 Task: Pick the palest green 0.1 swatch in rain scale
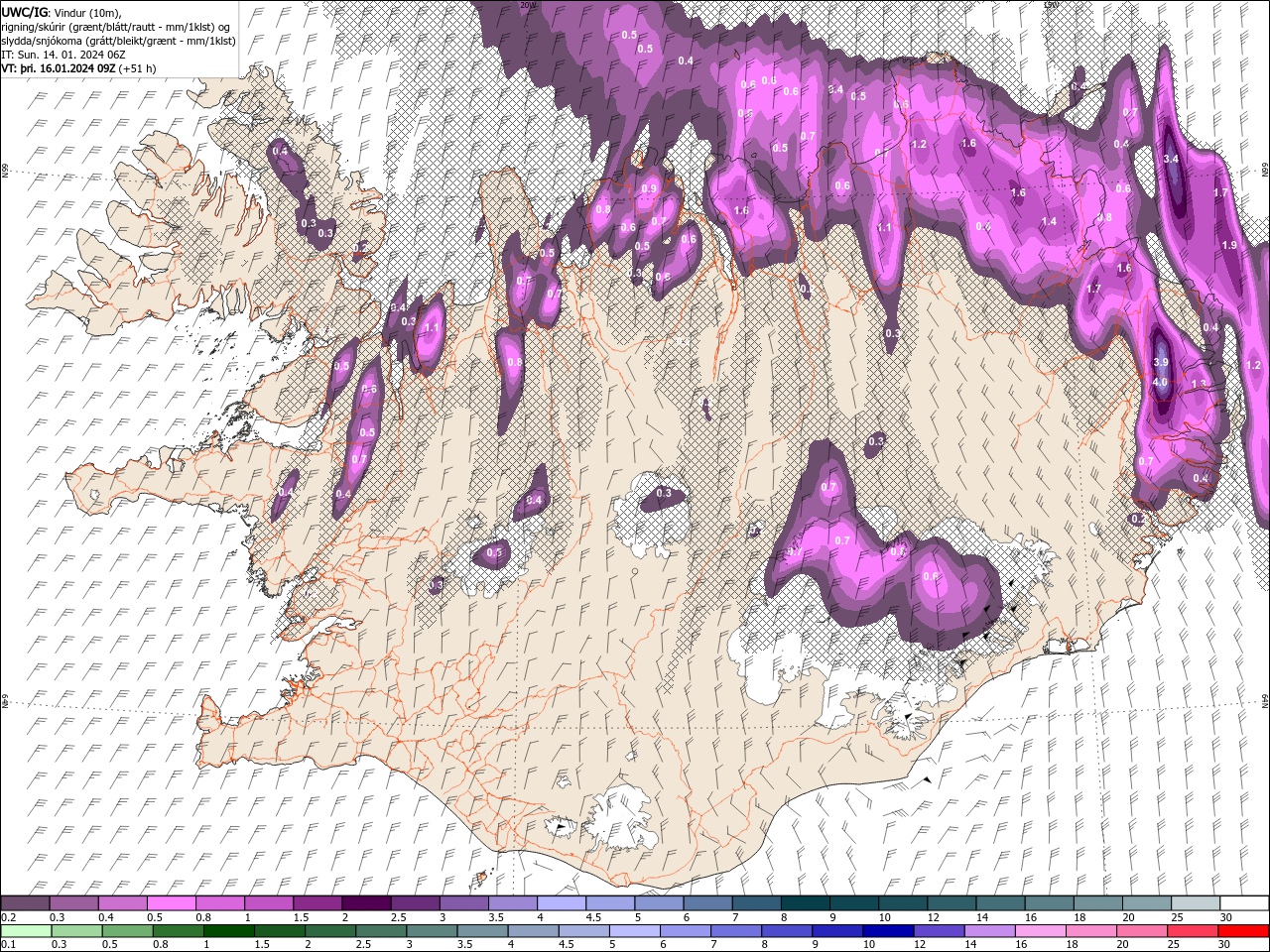pyautogui.click(x=26, y=931)
